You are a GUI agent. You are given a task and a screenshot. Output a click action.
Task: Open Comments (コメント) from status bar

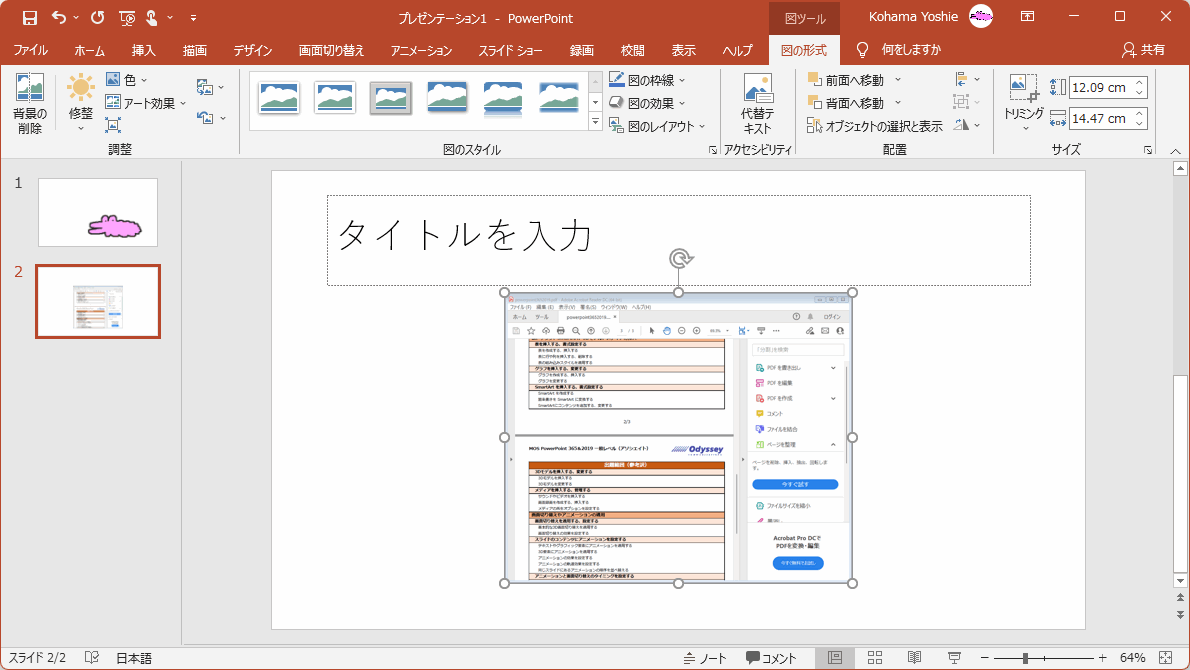coord(771,658)
